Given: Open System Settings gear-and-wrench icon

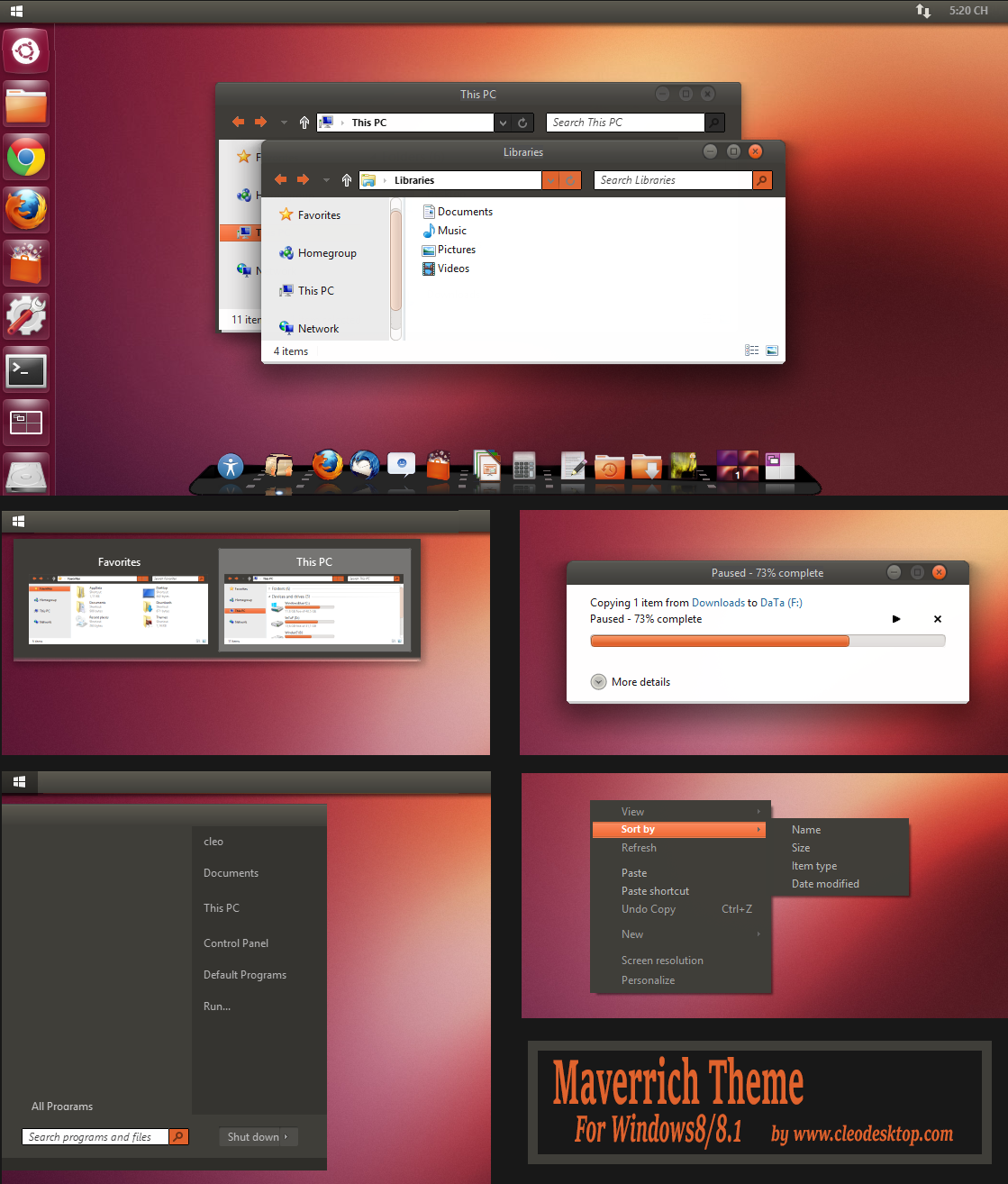Looking at the screenshot, I should click(x=26, y=316).
